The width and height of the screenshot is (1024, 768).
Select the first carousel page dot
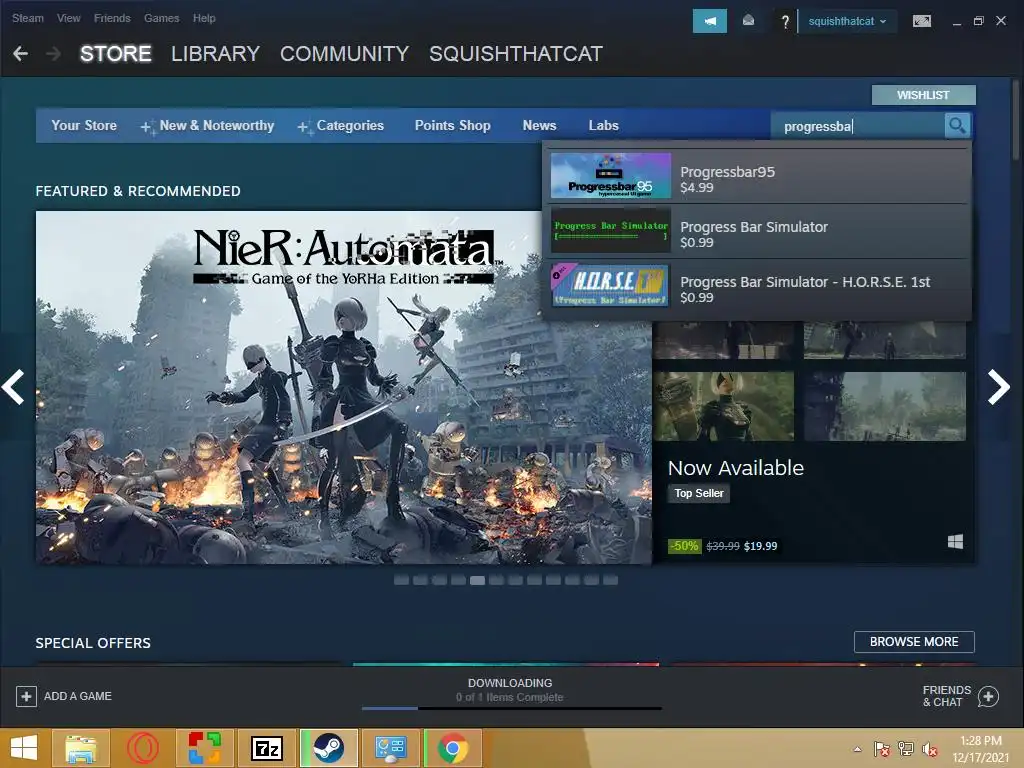point(402,580)
